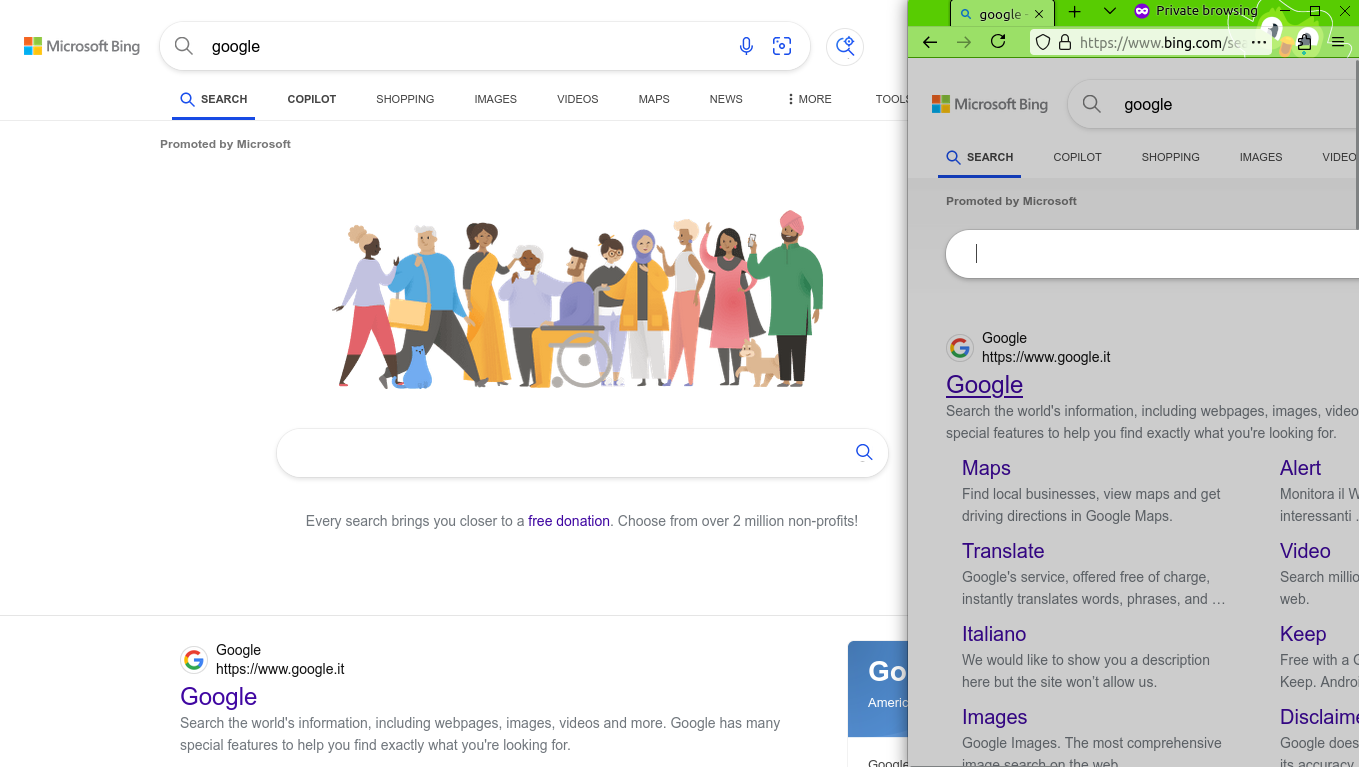The width and height of the screenshot is (1359, 767).
Task: Open the NEWS tab in the back window
Action: tap(726, 99)
